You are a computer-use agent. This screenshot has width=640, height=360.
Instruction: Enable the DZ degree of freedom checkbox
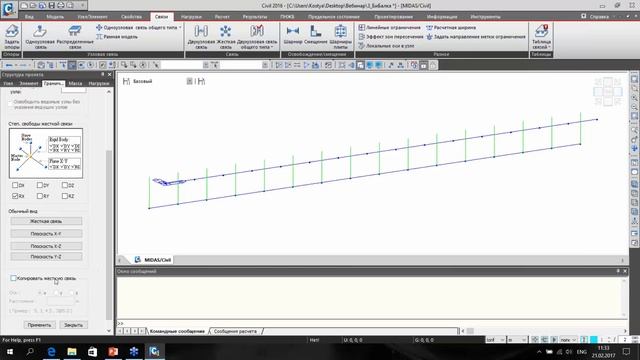tap(65, 185)
